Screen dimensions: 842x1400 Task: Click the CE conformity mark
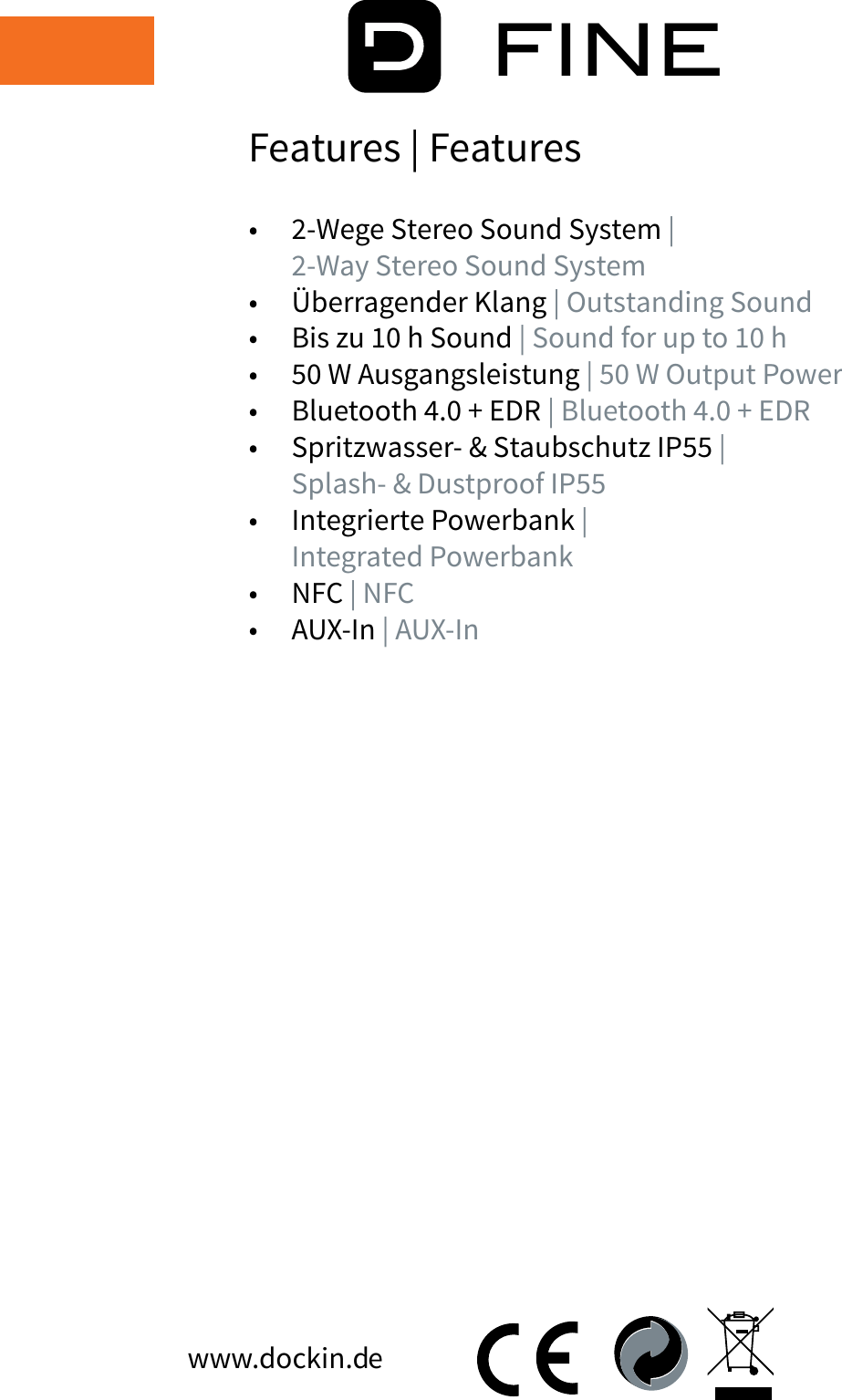pos(528,1357)
